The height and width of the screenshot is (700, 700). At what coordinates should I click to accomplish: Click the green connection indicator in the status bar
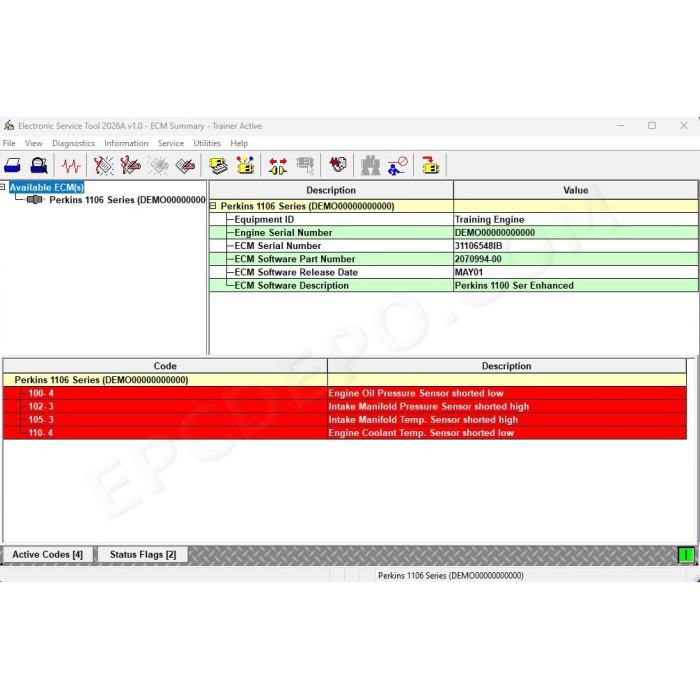pyautogui.click(x=686, y=555)
